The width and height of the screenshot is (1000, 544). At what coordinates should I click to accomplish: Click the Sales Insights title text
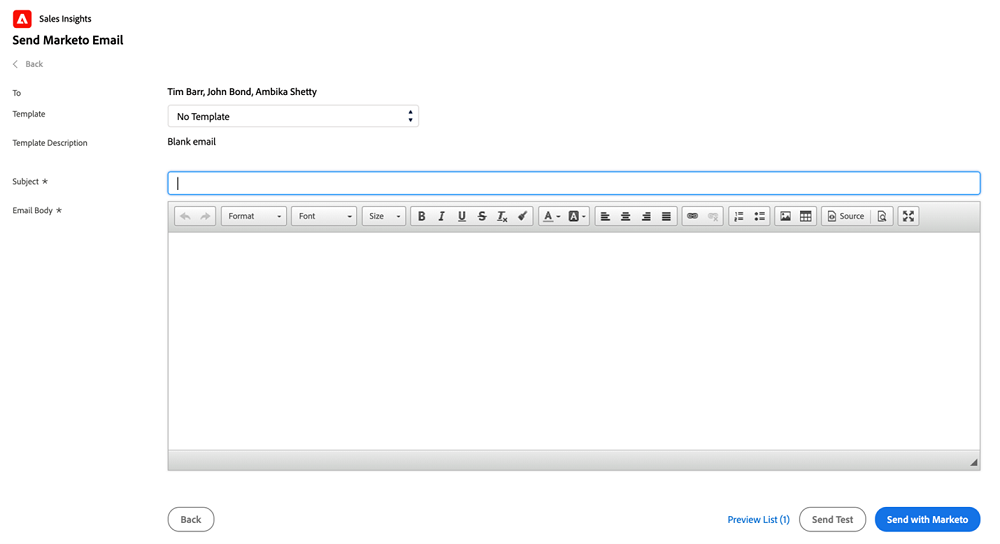(65, 18)
